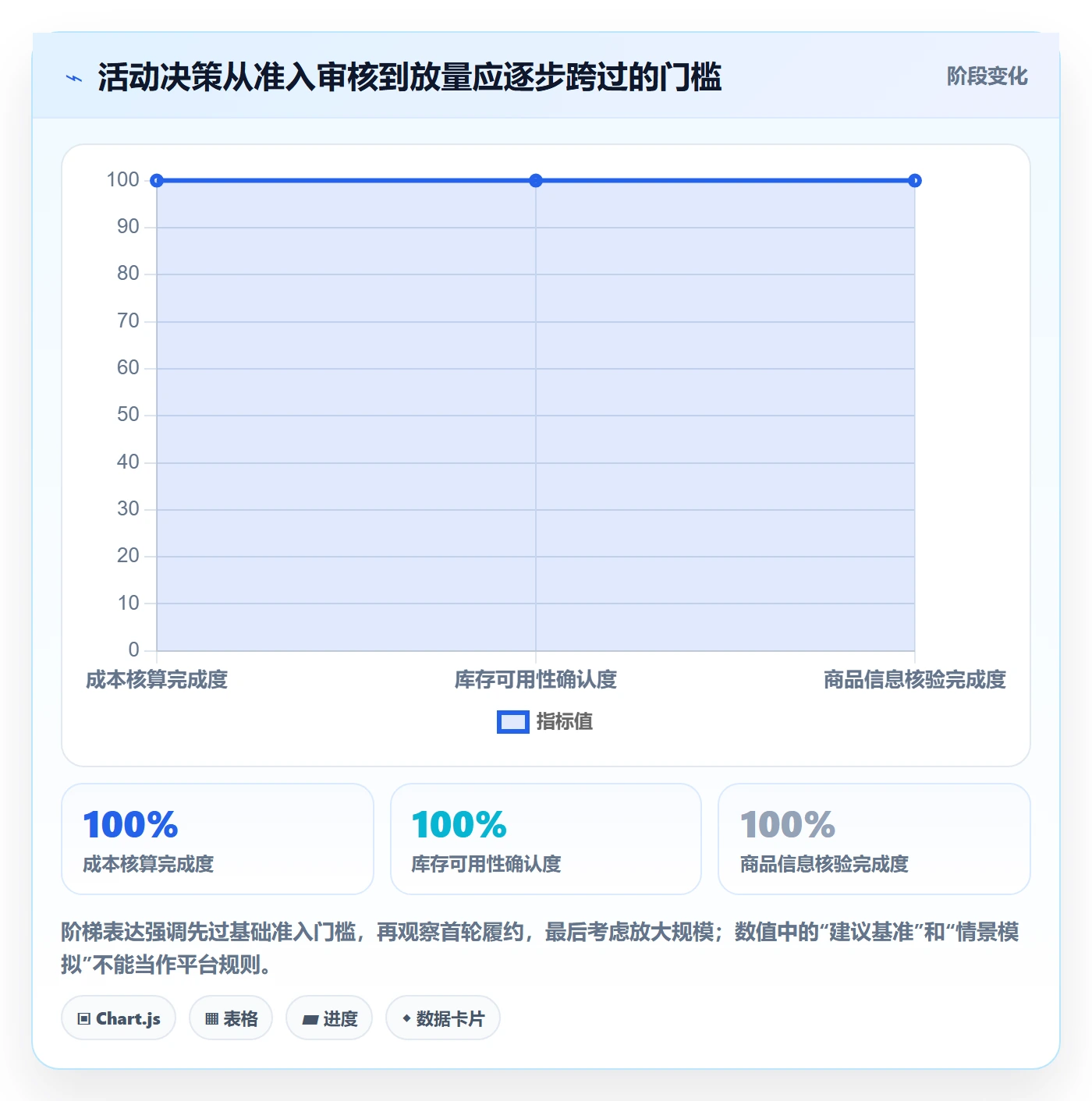Click the 库存可用性确认度 label in the stat card
The height and width of the screenshot is (1101, 1092).
tap(487, 864)
